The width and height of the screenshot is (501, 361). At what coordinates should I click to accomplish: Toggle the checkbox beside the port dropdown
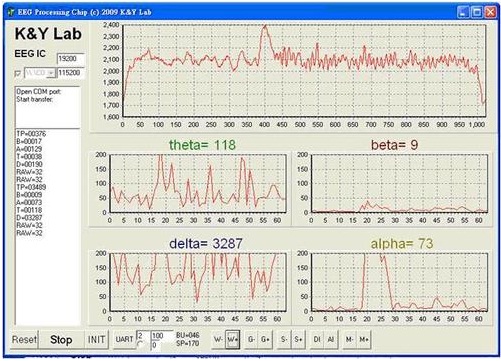[x=18, y=73]
